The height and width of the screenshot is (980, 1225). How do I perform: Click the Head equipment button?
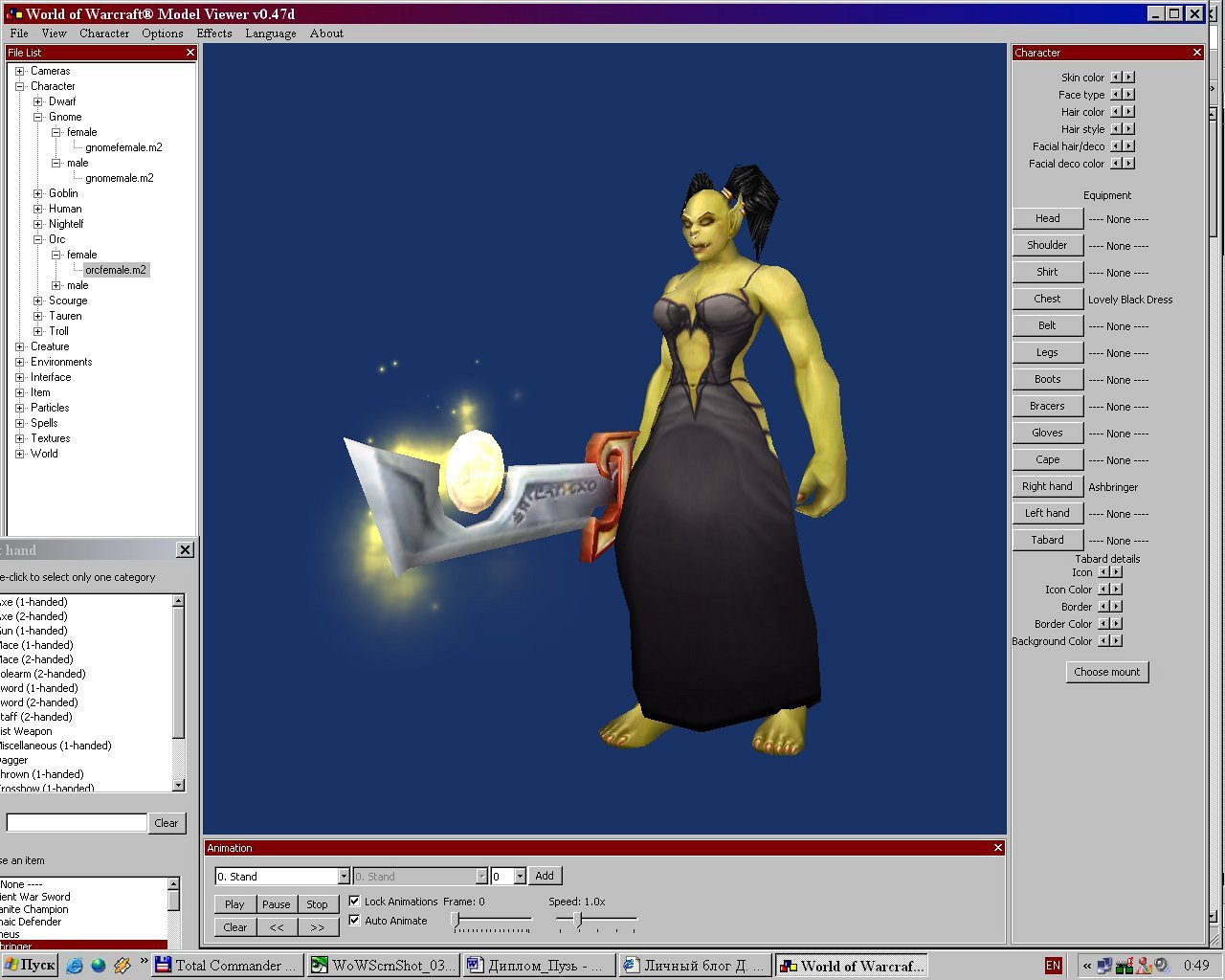[1047, 218]
